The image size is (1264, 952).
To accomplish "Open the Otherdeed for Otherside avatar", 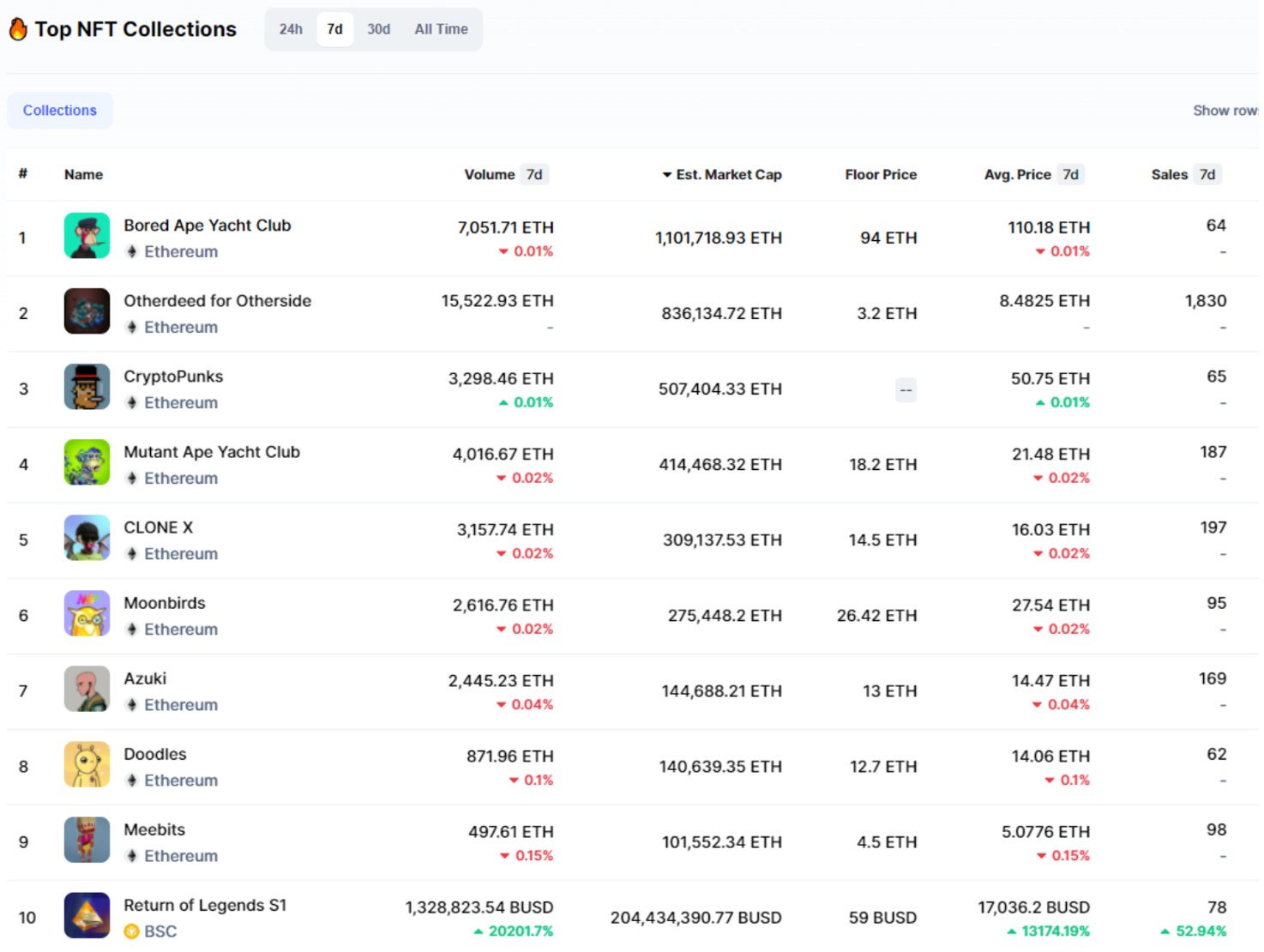I will 87,310.
